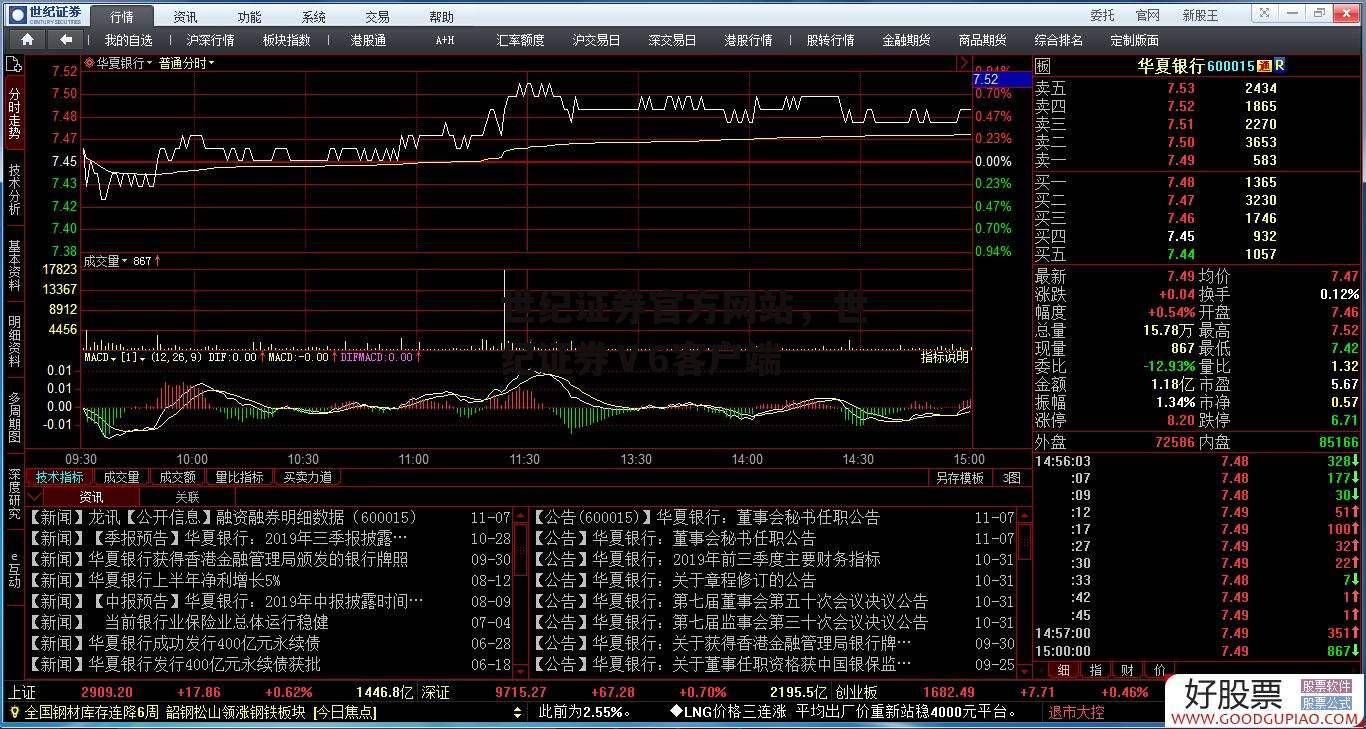The image size is (1366, 729).
Task: Click the fullscreen icon in title bar
Action: click(1264, 15)
